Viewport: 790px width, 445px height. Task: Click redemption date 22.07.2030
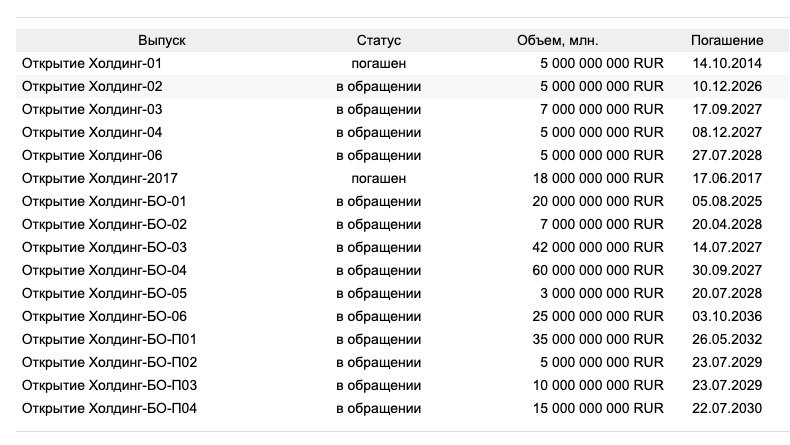point(727,409)
